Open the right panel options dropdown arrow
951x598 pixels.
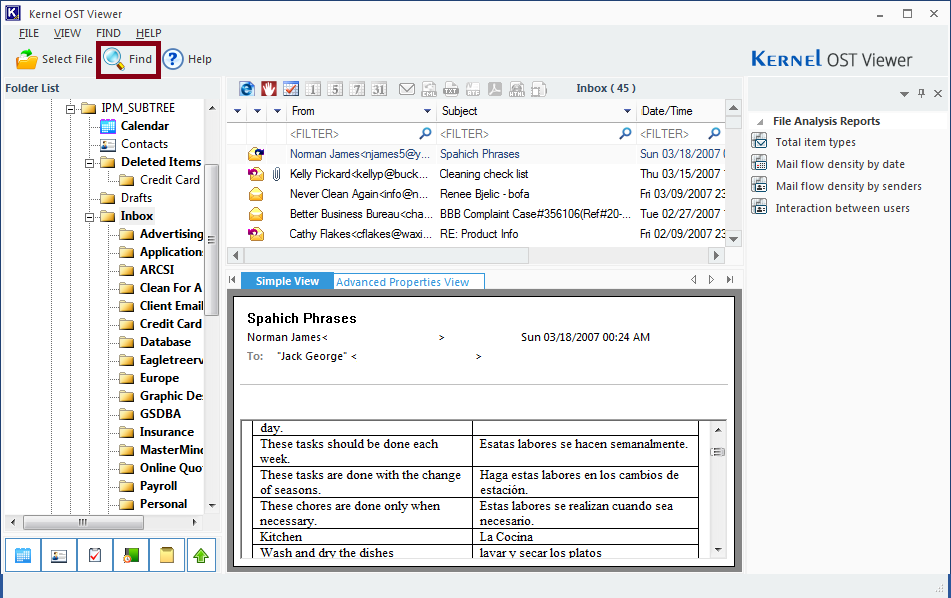click(904, 94)
